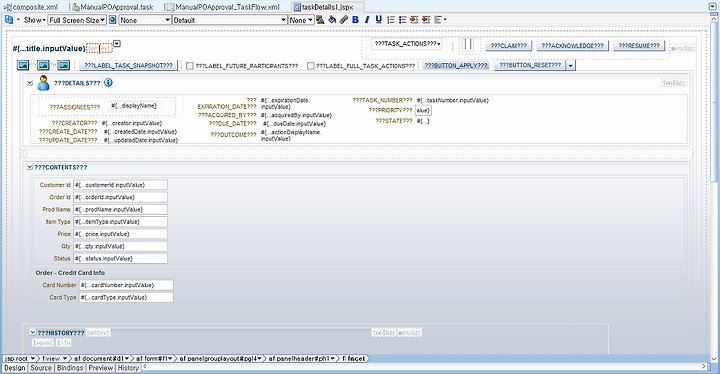This screenshot has height=374, width=720.
Task: Select the second image placeholder icon
Action: (x=43, y=65)
